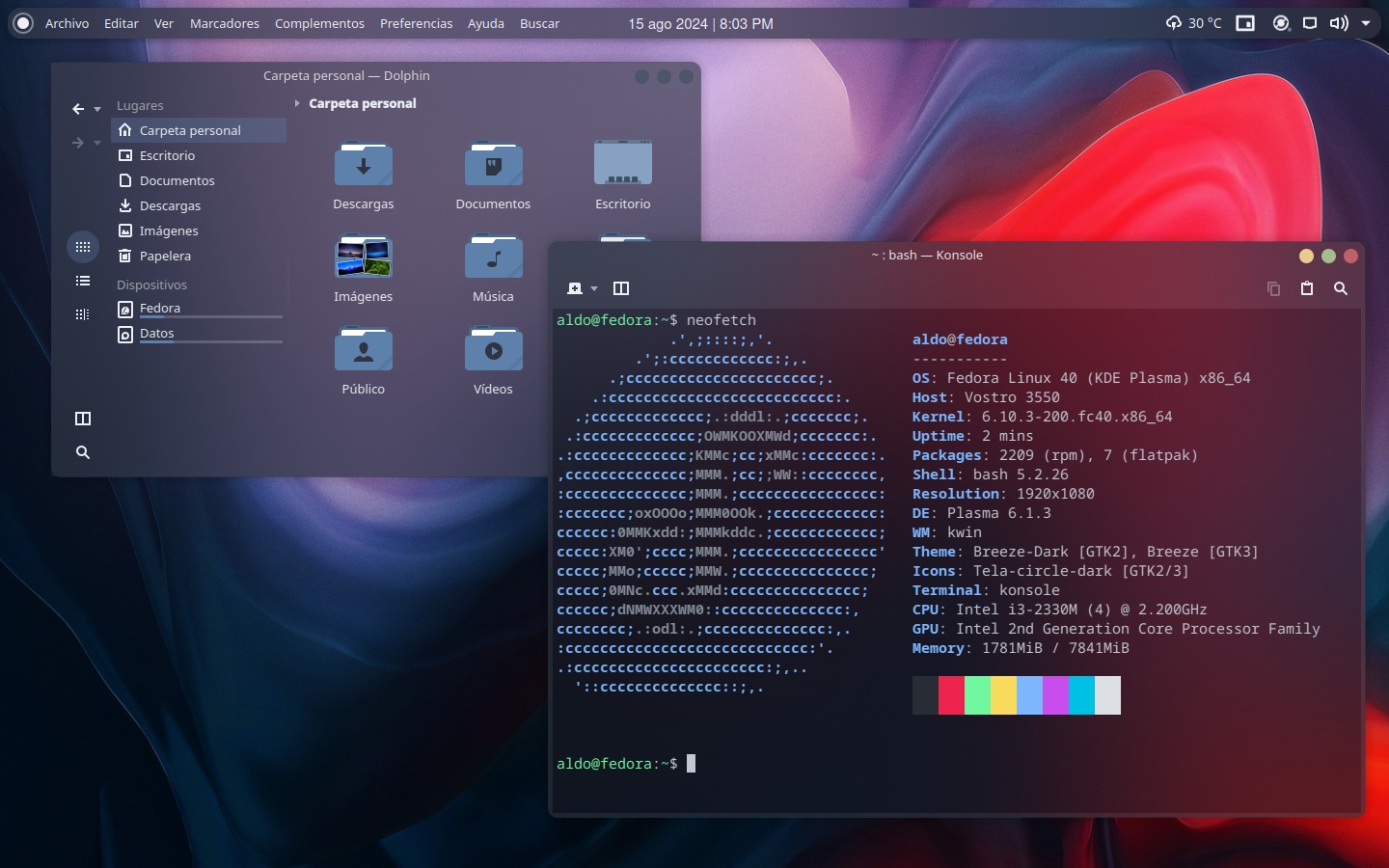Open the clock showing 15 ago 2024
Image resolution: width=1389 pixels, height=868 pixels.
tap(700, 23)
